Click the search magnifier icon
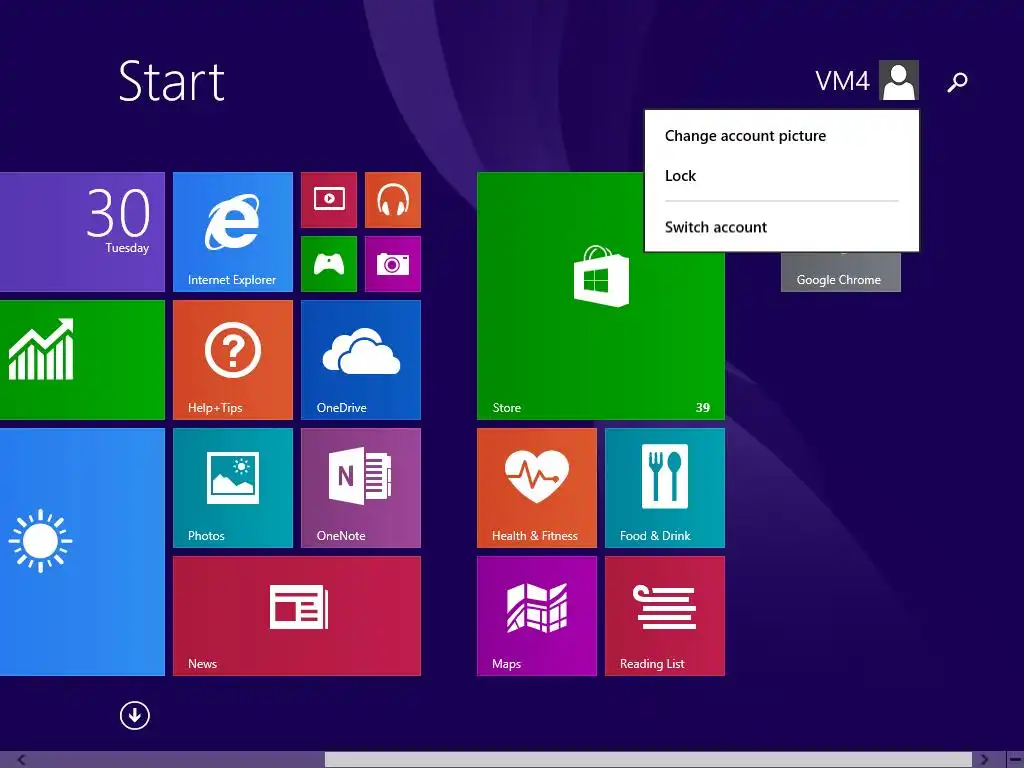Viewport: 1024px width, 768px height. [957, 82]
